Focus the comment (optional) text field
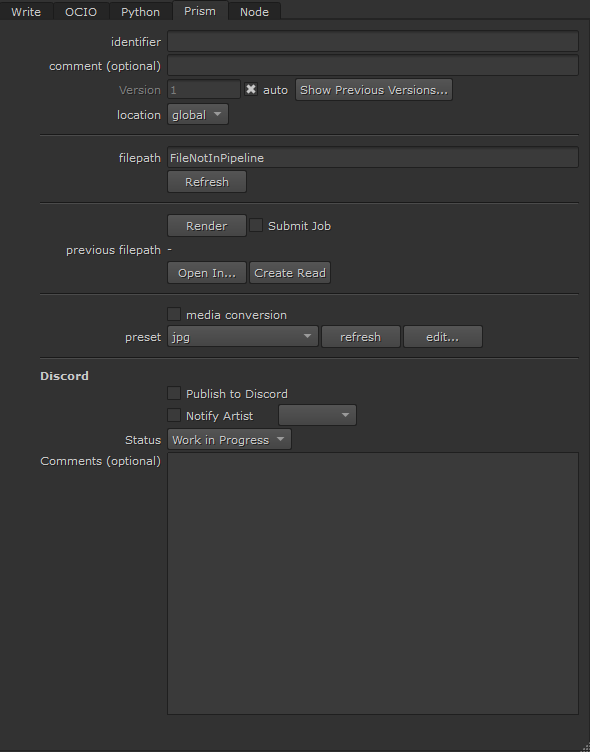The image size is (590, 752). click(373, 66)
